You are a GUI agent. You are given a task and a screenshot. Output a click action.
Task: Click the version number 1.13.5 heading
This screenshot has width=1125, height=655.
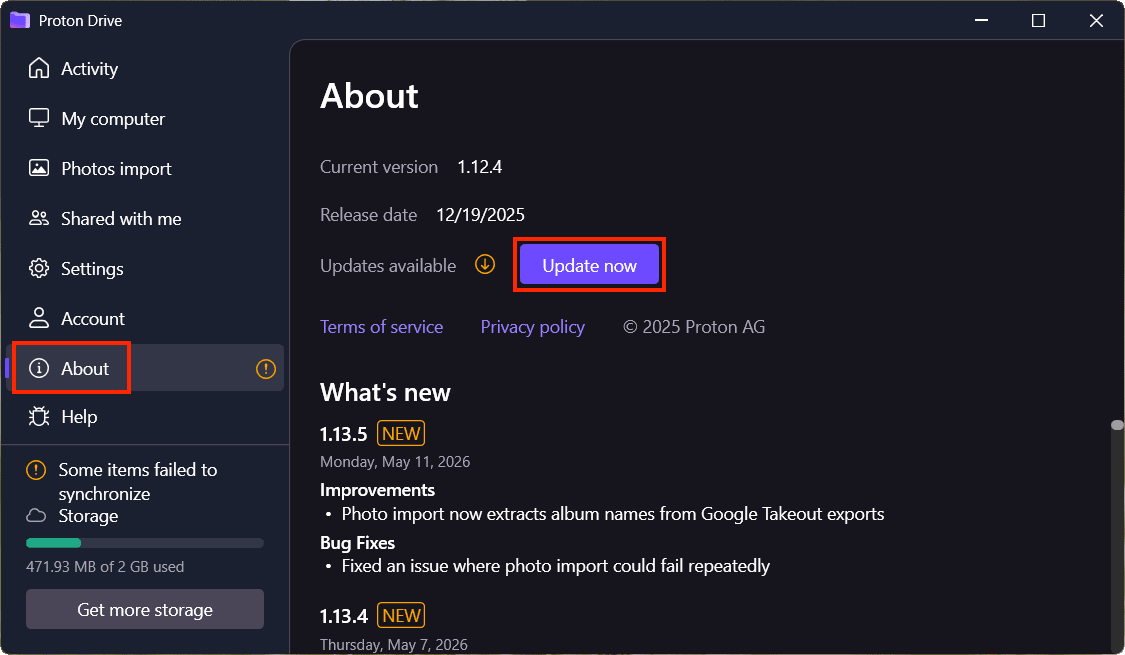pyautogui.click(x=344, y=434)
